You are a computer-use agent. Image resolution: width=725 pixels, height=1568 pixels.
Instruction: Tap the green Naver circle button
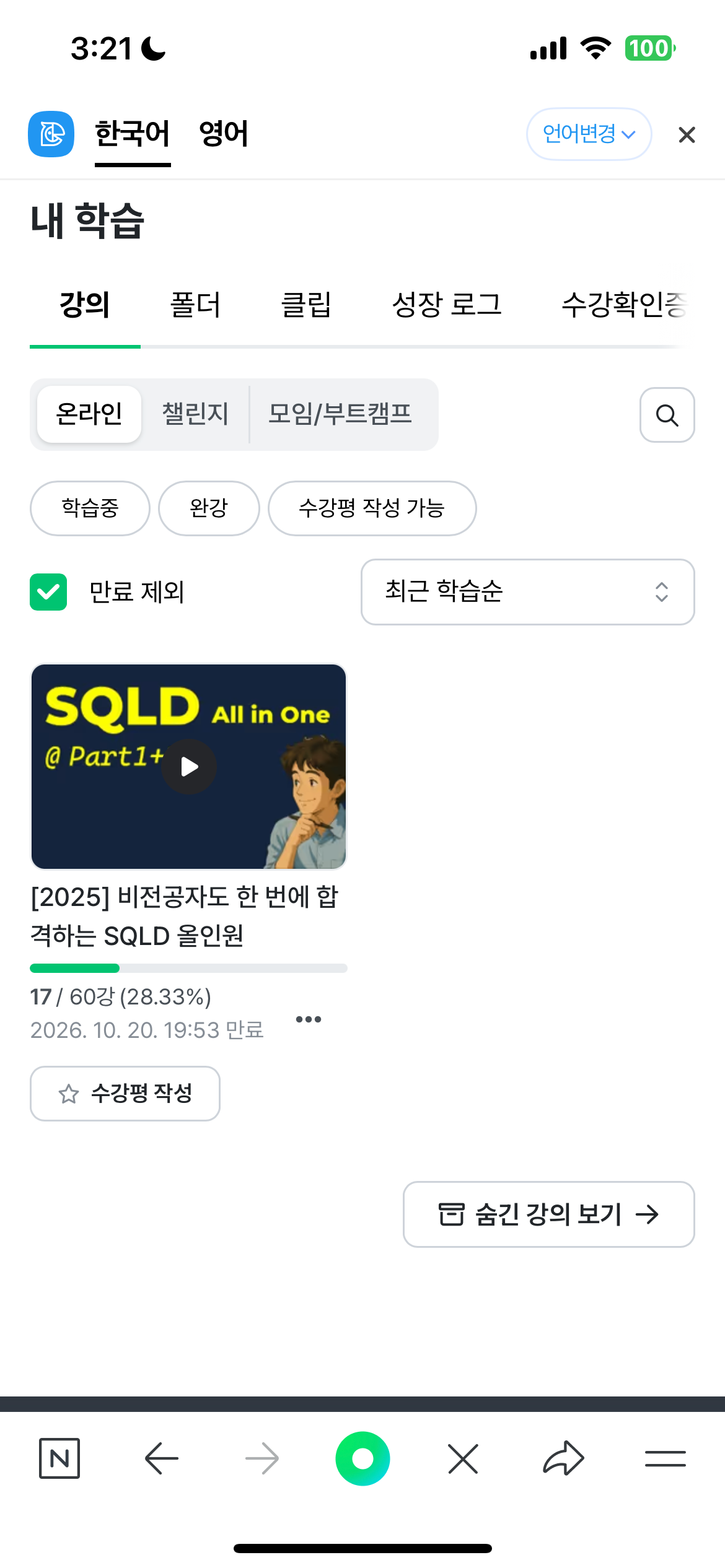362,1458
